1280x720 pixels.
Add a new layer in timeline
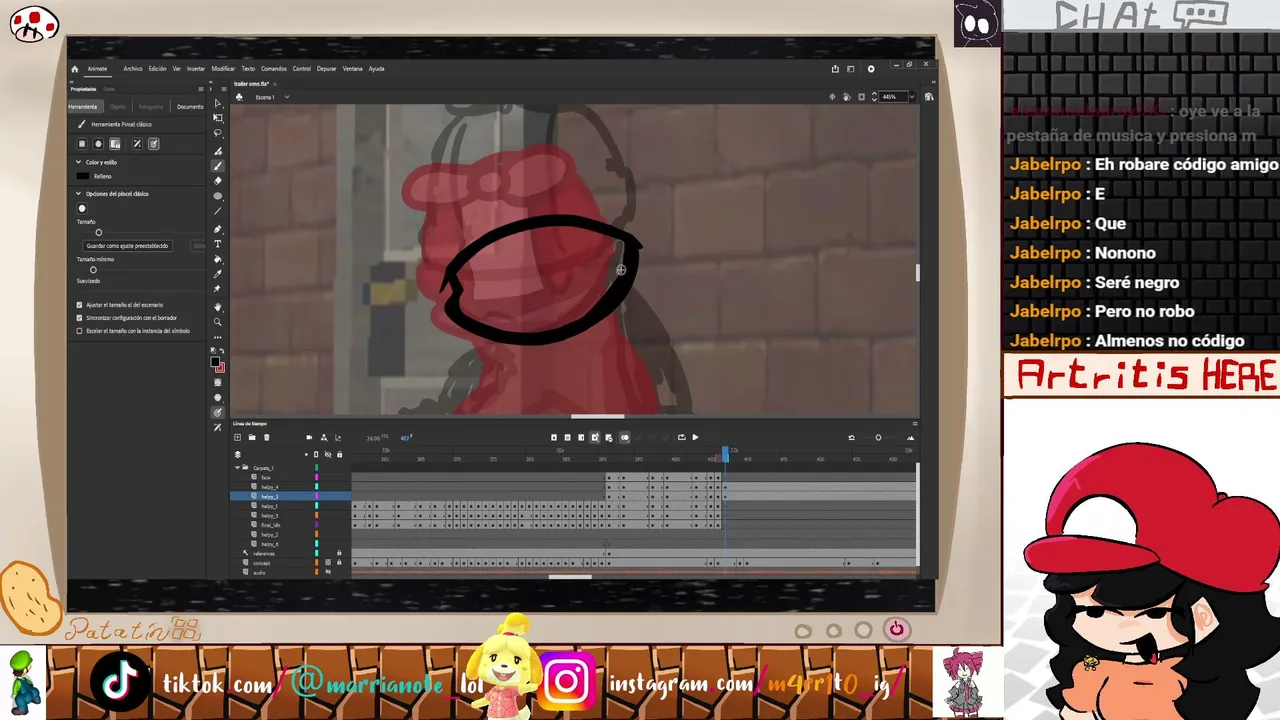[x=237, y=437]
